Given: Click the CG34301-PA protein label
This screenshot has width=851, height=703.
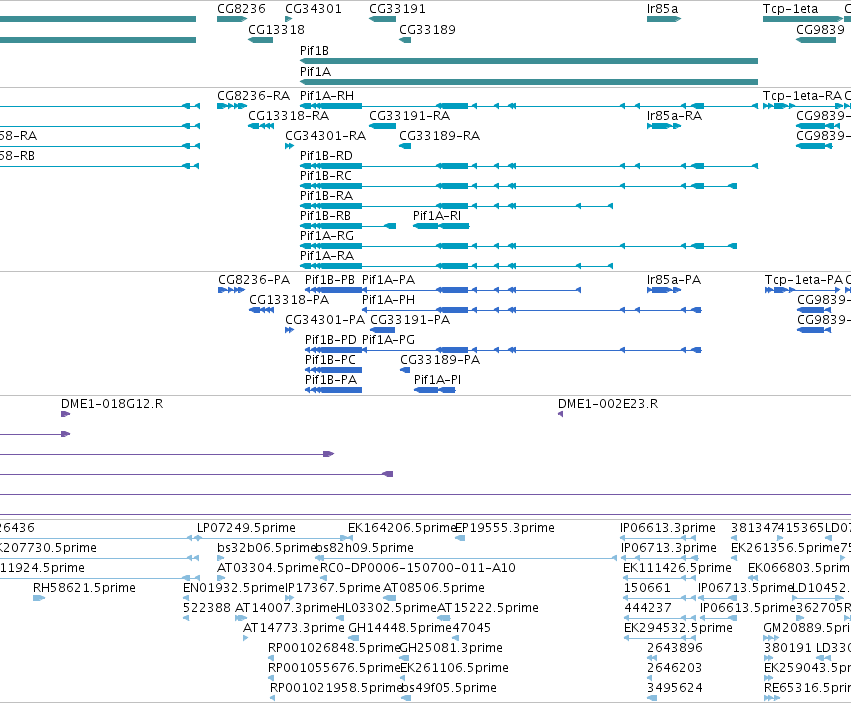Looking at the screenshot, I should coord(325,320).
